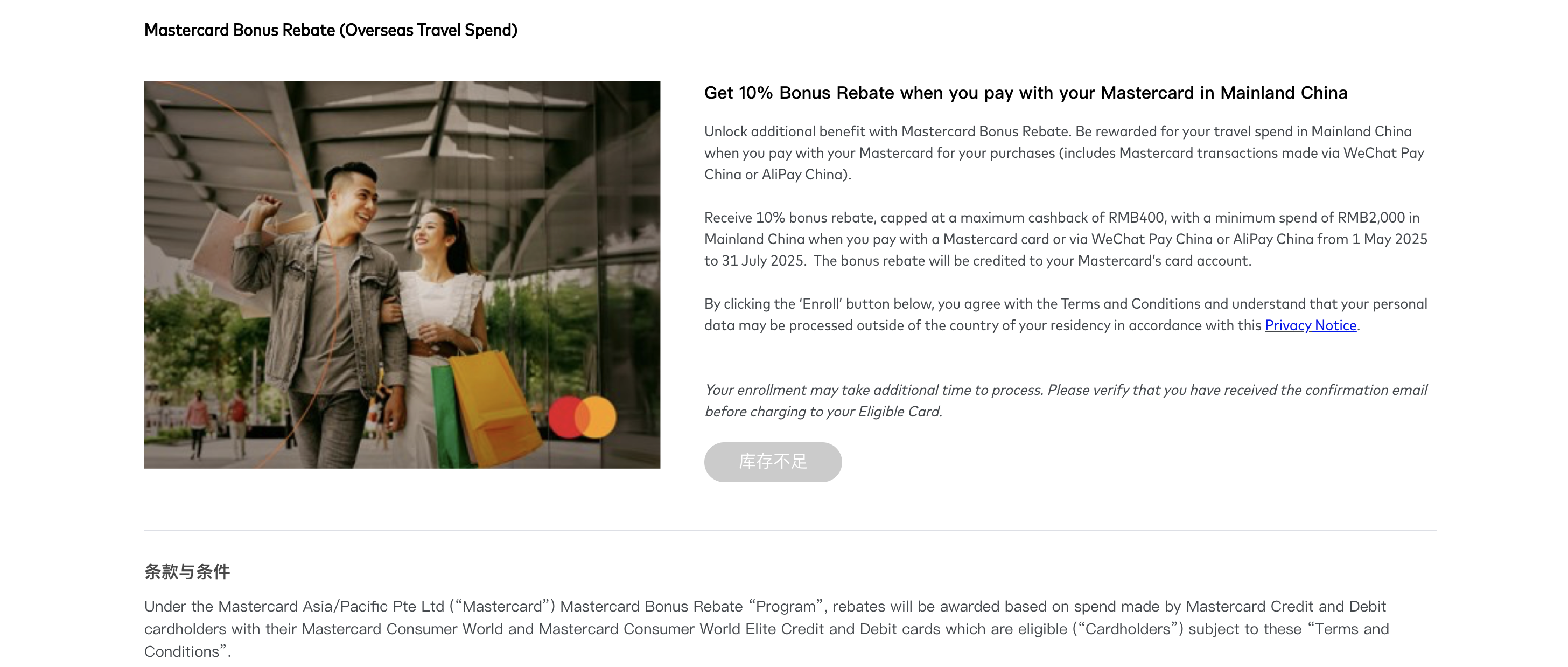
Task: Click the Under the Mastercard Asia/Pacific terms text
Action: [766, 629]
